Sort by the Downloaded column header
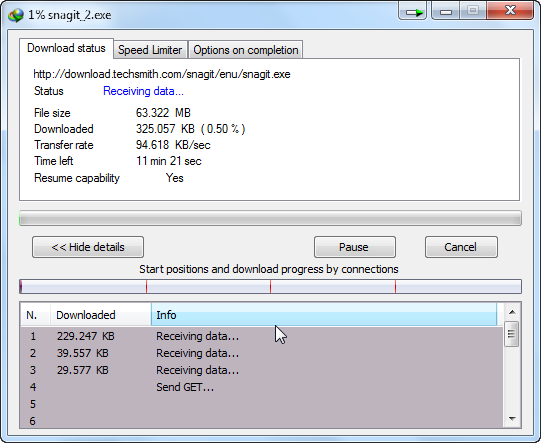Image resolution: width=541 pixels, height=443 pixels. (101, 315)
